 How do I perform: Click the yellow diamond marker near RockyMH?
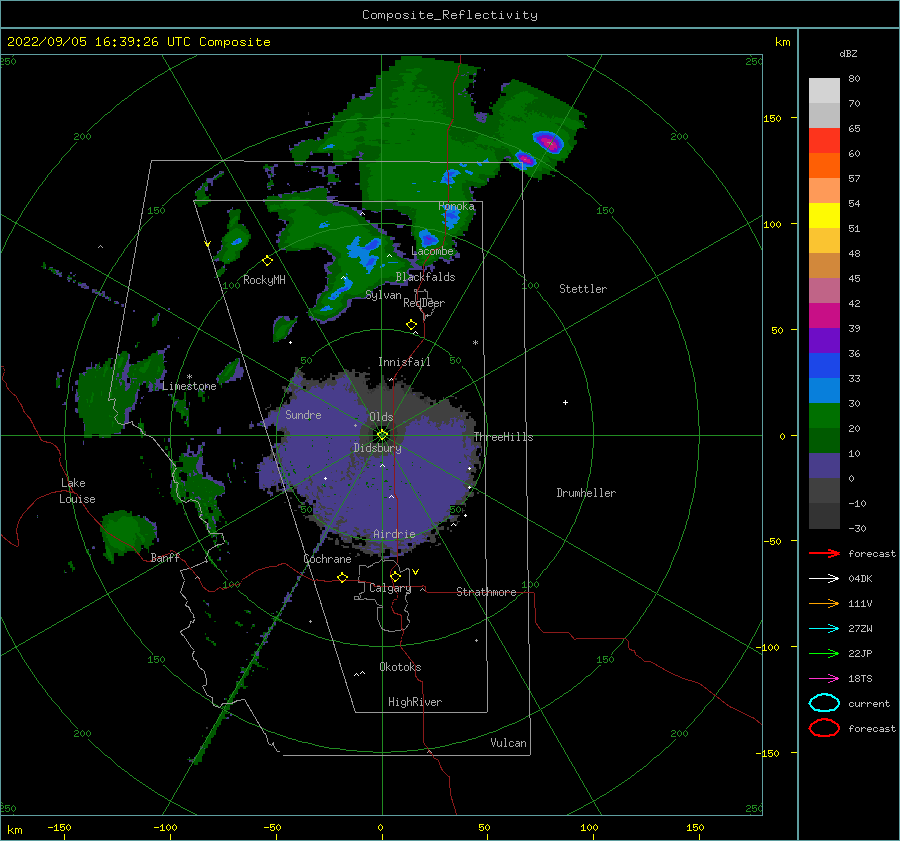(x=267, y=261)
